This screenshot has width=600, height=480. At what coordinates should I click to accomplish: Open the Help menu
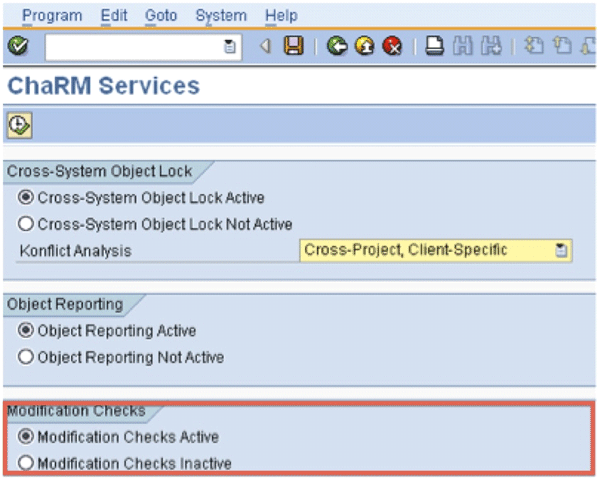(281, 16)
